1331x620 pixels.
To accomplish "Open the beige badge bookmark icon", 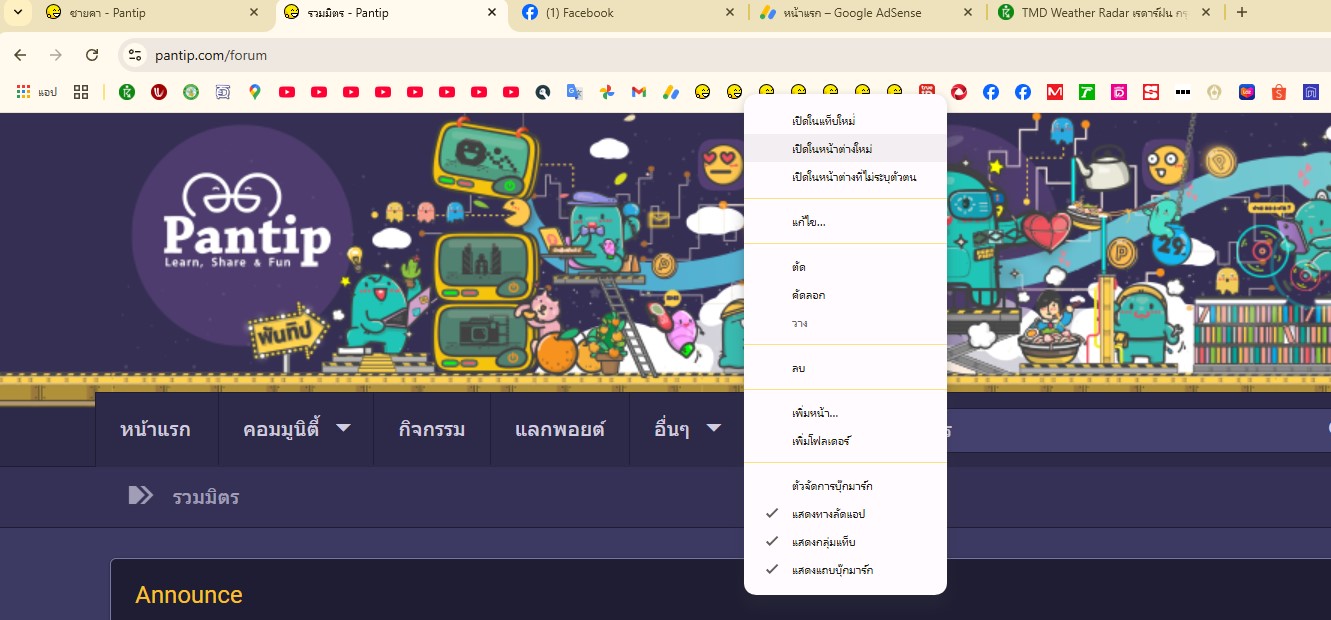I will pos(1215,92).
